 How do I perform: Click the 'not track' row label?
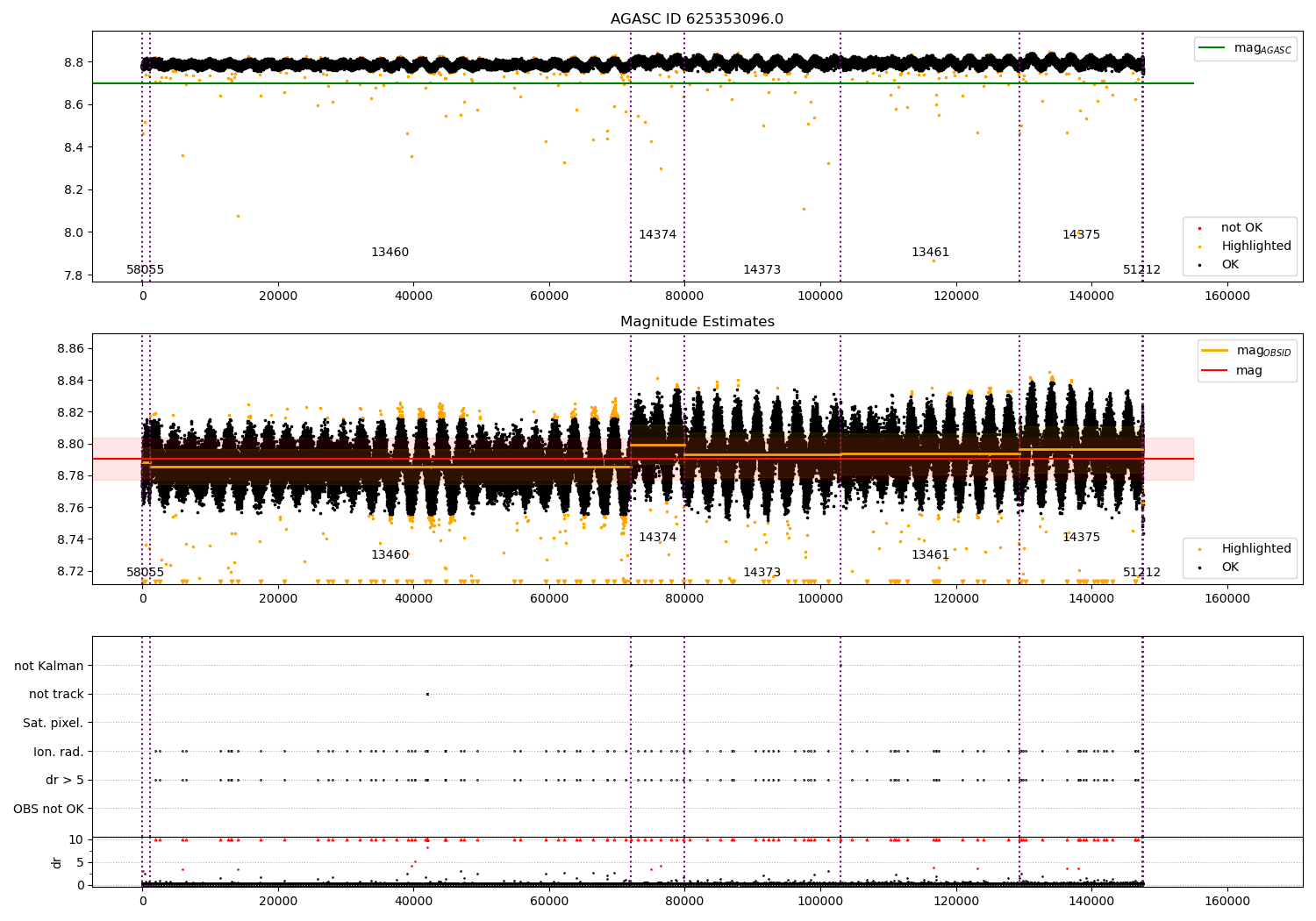pyautogui.click(x=56, y=695)
